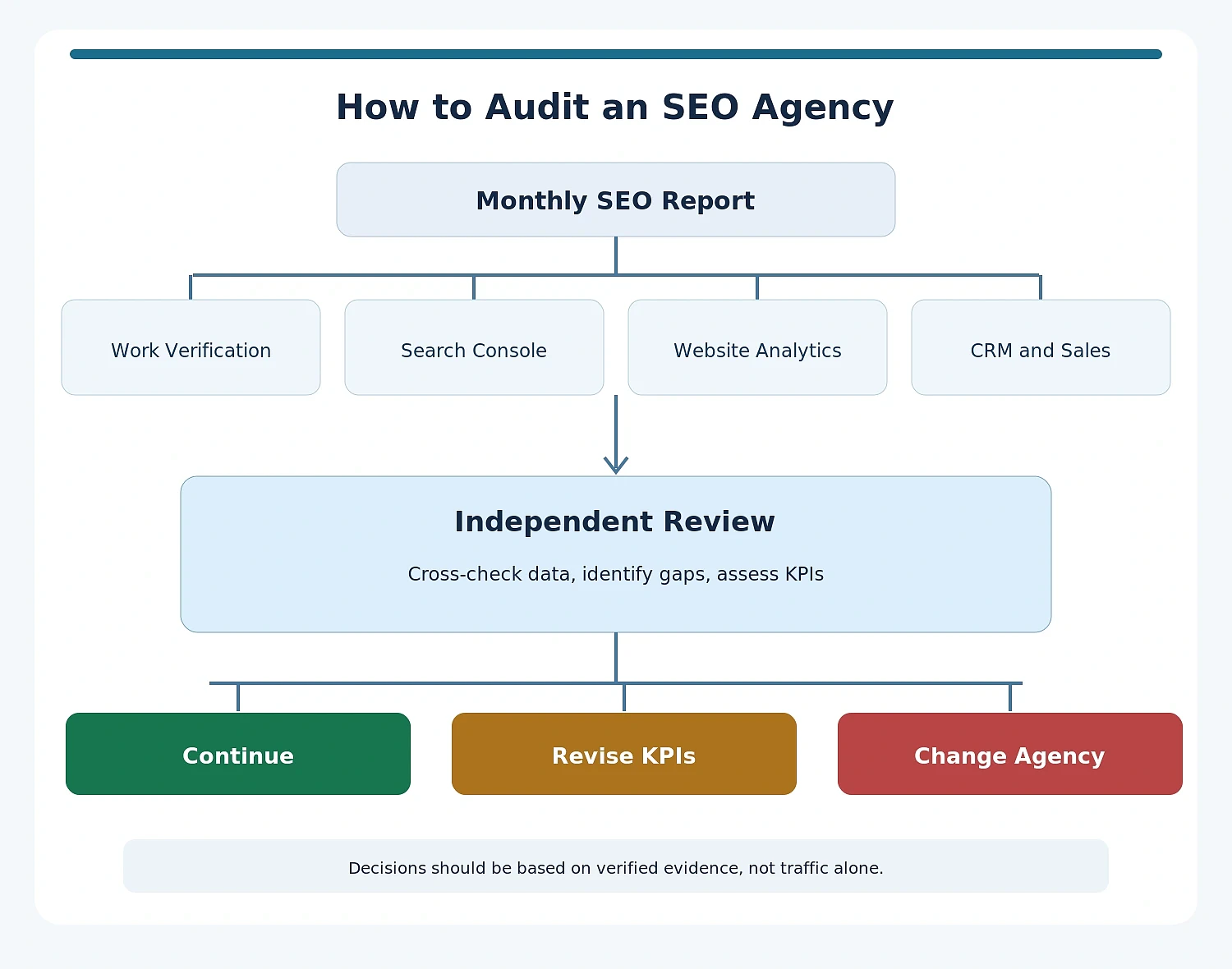Click the green Continue button
The width and height of the screenshot is (1232, 969).
(238, 754)
